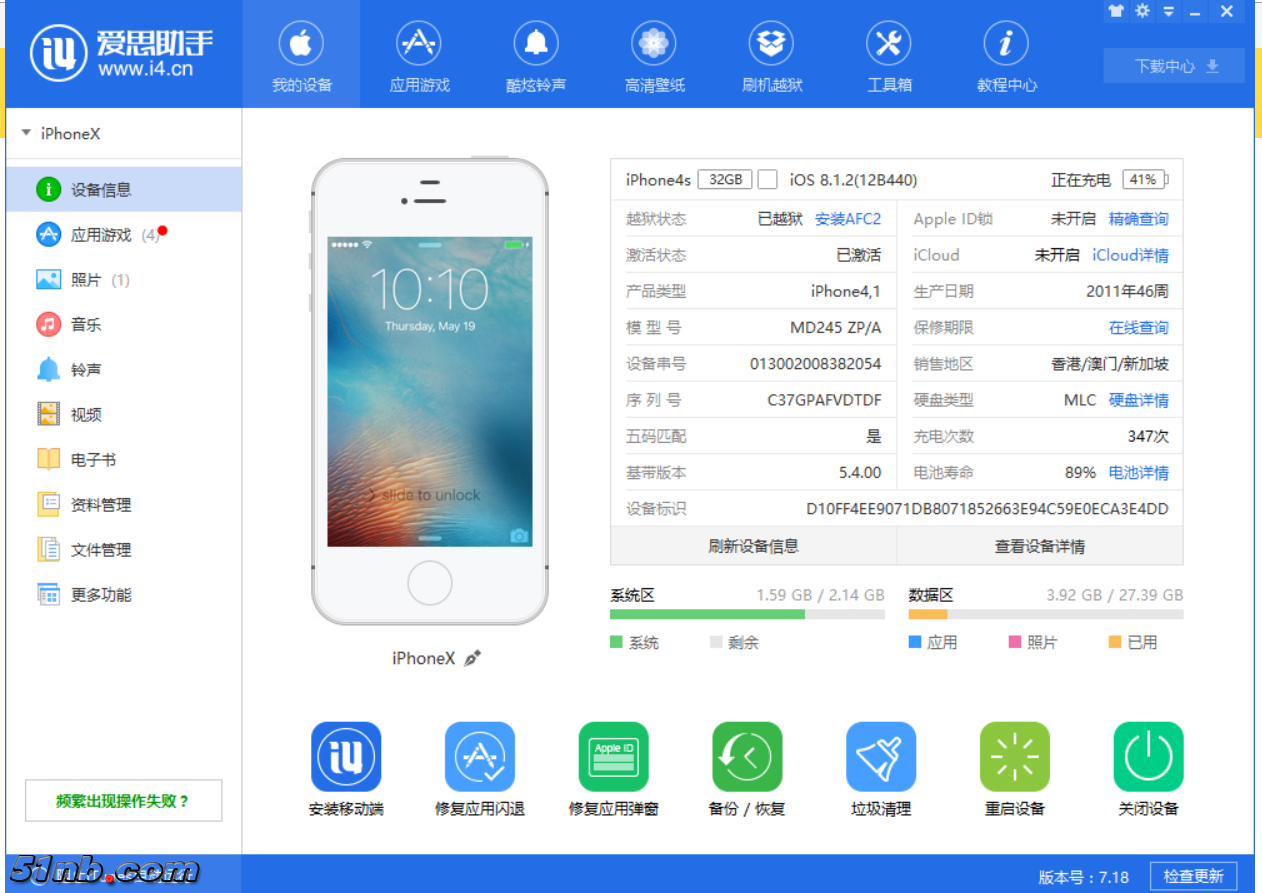
Task: Launch the 垃圾清理 icon
Action: coord(881,757)
